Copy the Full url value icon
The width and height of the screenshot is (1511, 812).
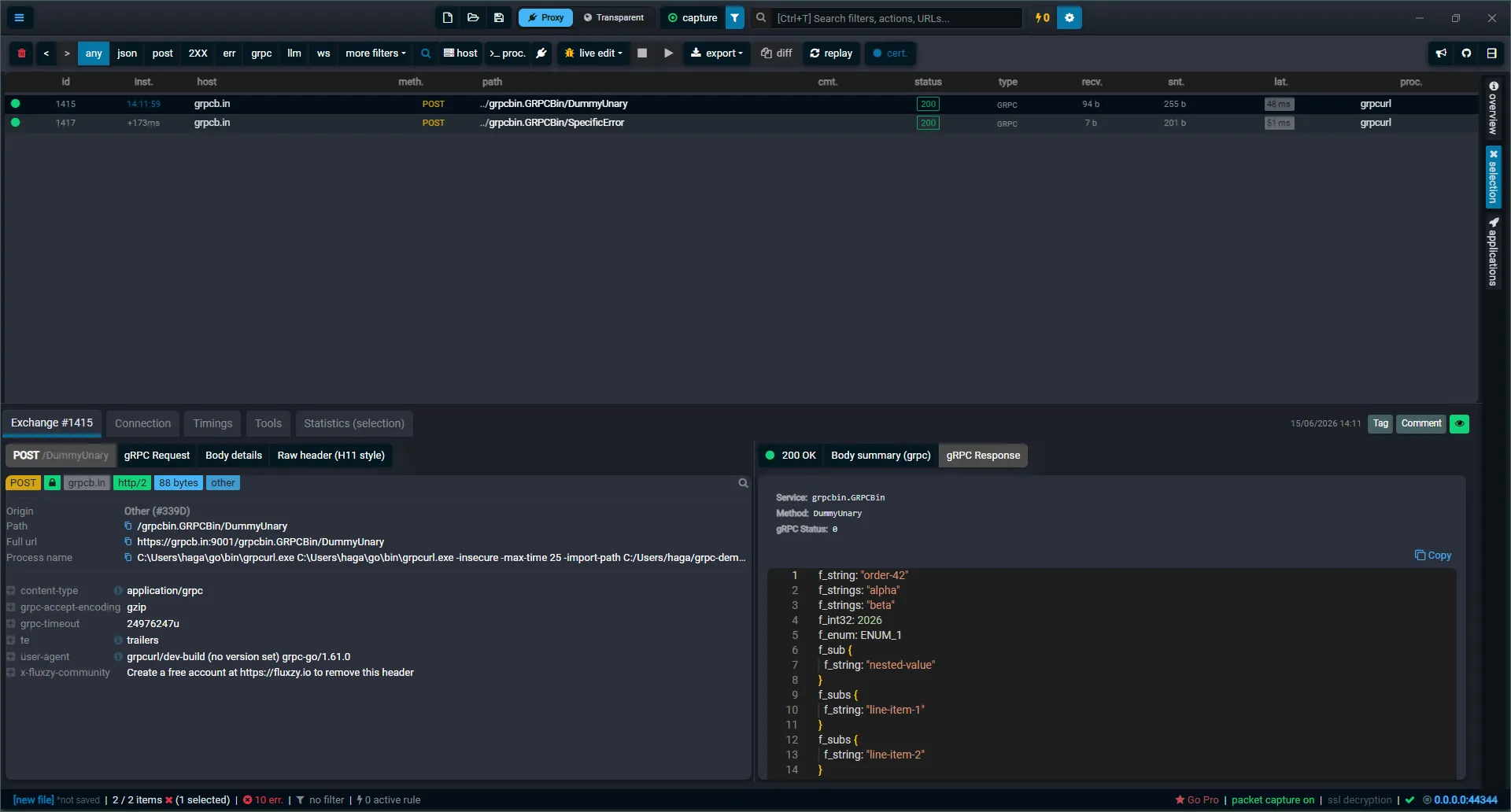click(128, 541)
